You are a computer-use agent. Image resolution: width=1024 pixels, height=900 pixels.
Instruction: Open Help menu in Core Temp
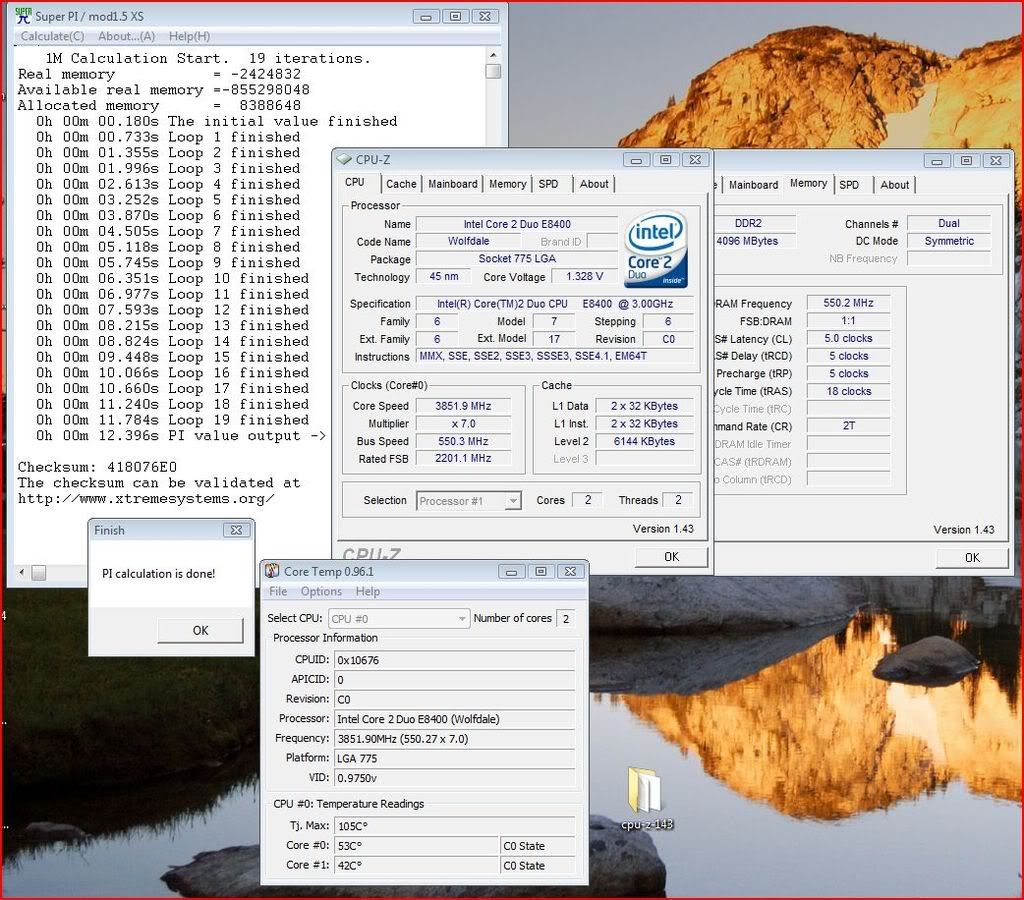[x=368, y=591]
